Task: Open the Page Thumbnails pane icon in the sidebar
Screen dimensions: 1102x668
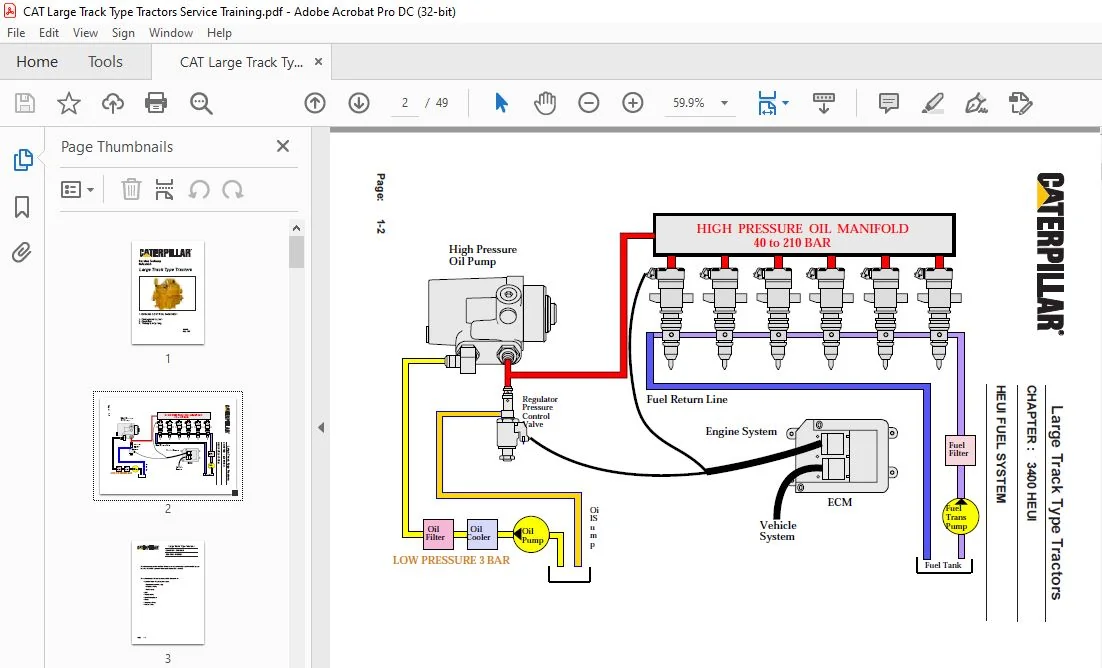Action: (22, 160)
